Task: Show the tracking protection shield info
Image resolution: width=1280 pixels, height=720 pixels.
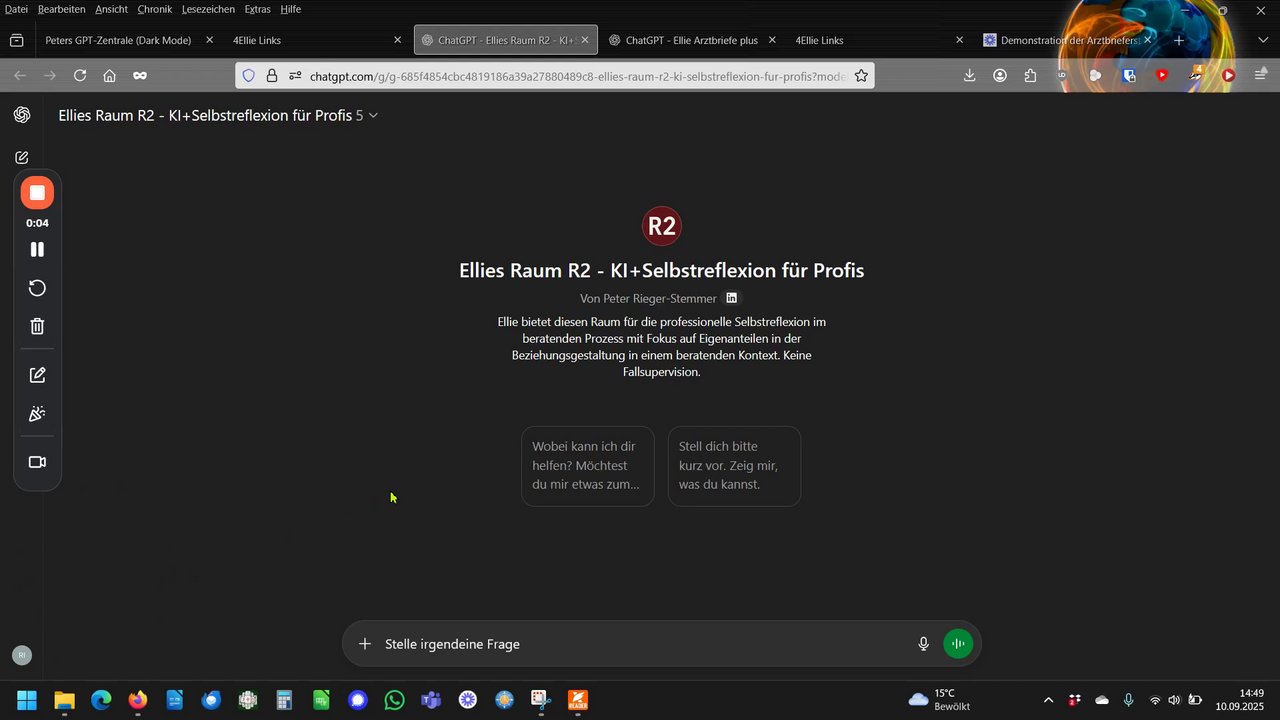Action: (249, 76)
